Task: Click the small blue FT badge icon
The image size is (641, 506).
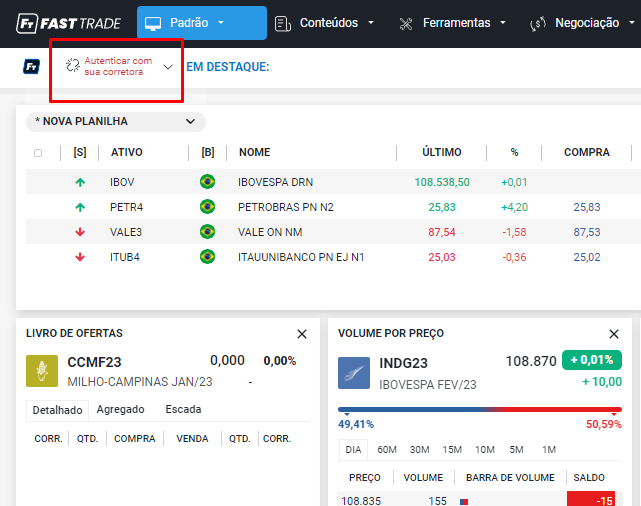Action: click(31, 66)
